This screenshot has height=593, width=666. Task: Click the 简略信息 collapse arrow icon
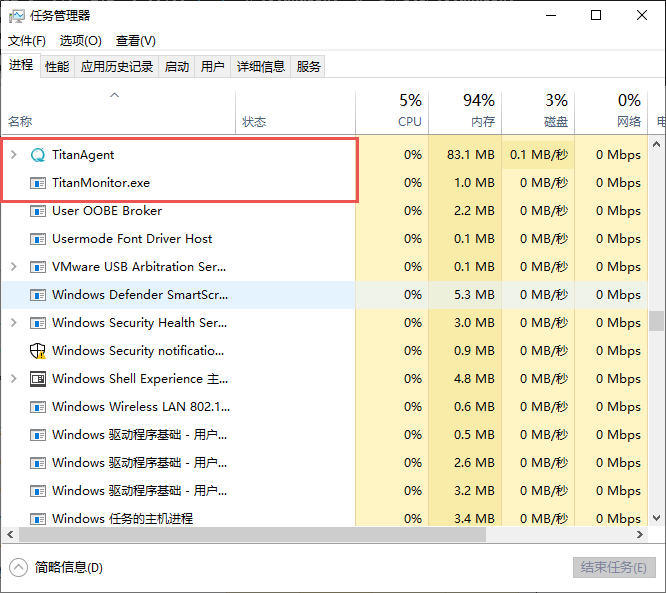pos(18,568)
